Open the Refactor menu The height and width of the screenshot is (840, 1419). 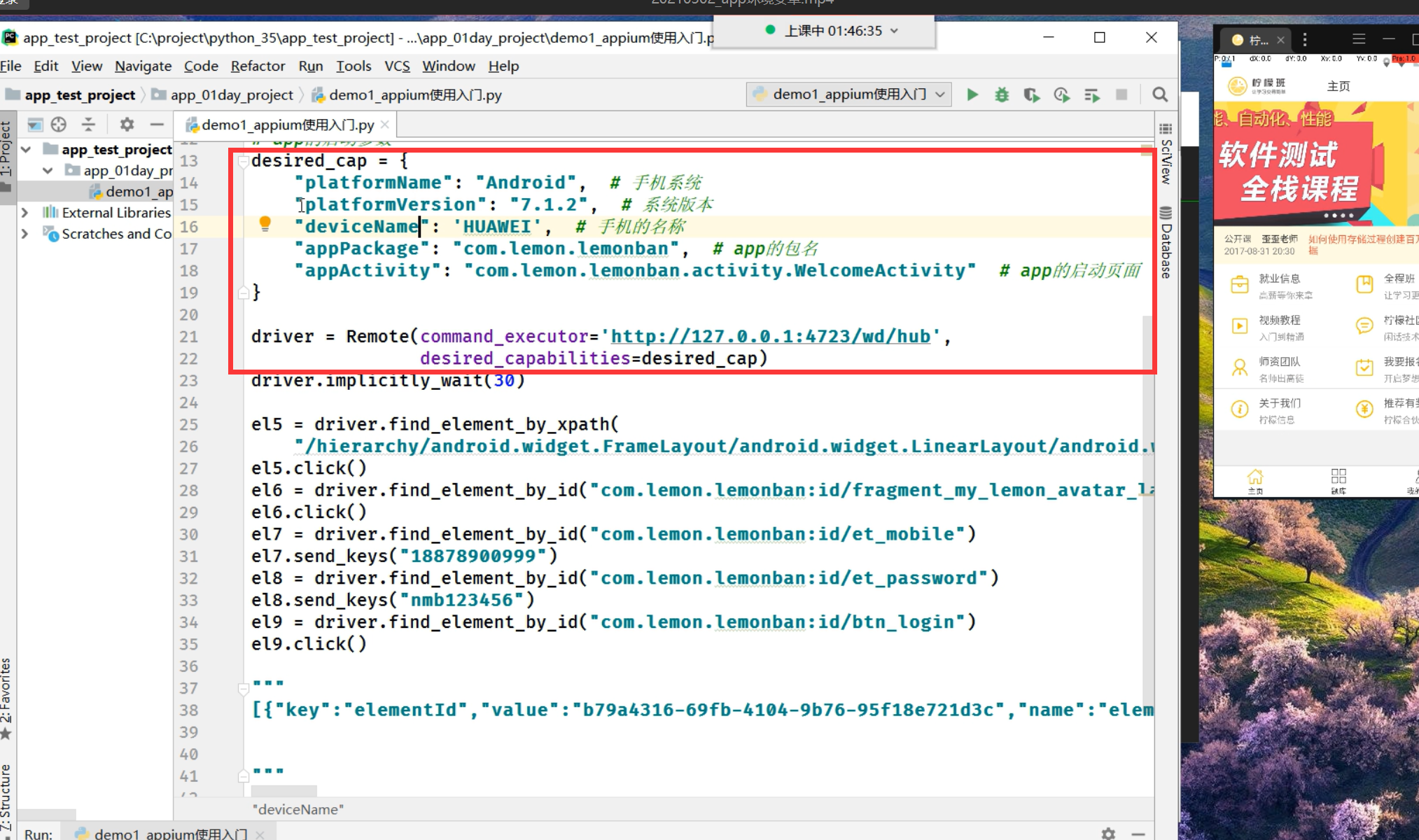click(258, 66)
